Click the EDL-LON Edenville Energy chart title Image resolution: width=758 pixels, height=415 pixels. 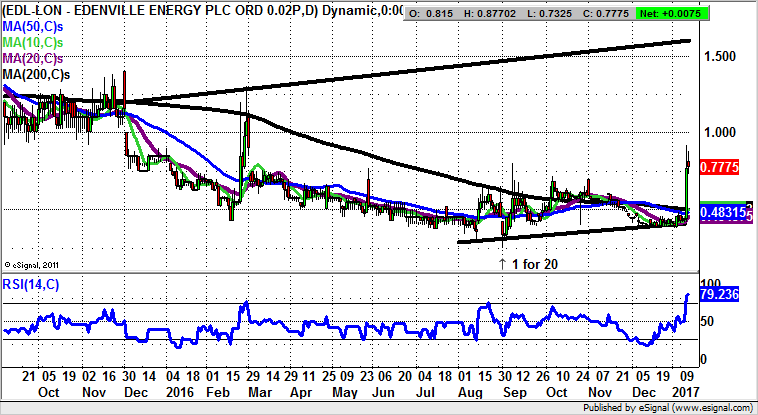(190, 9)
